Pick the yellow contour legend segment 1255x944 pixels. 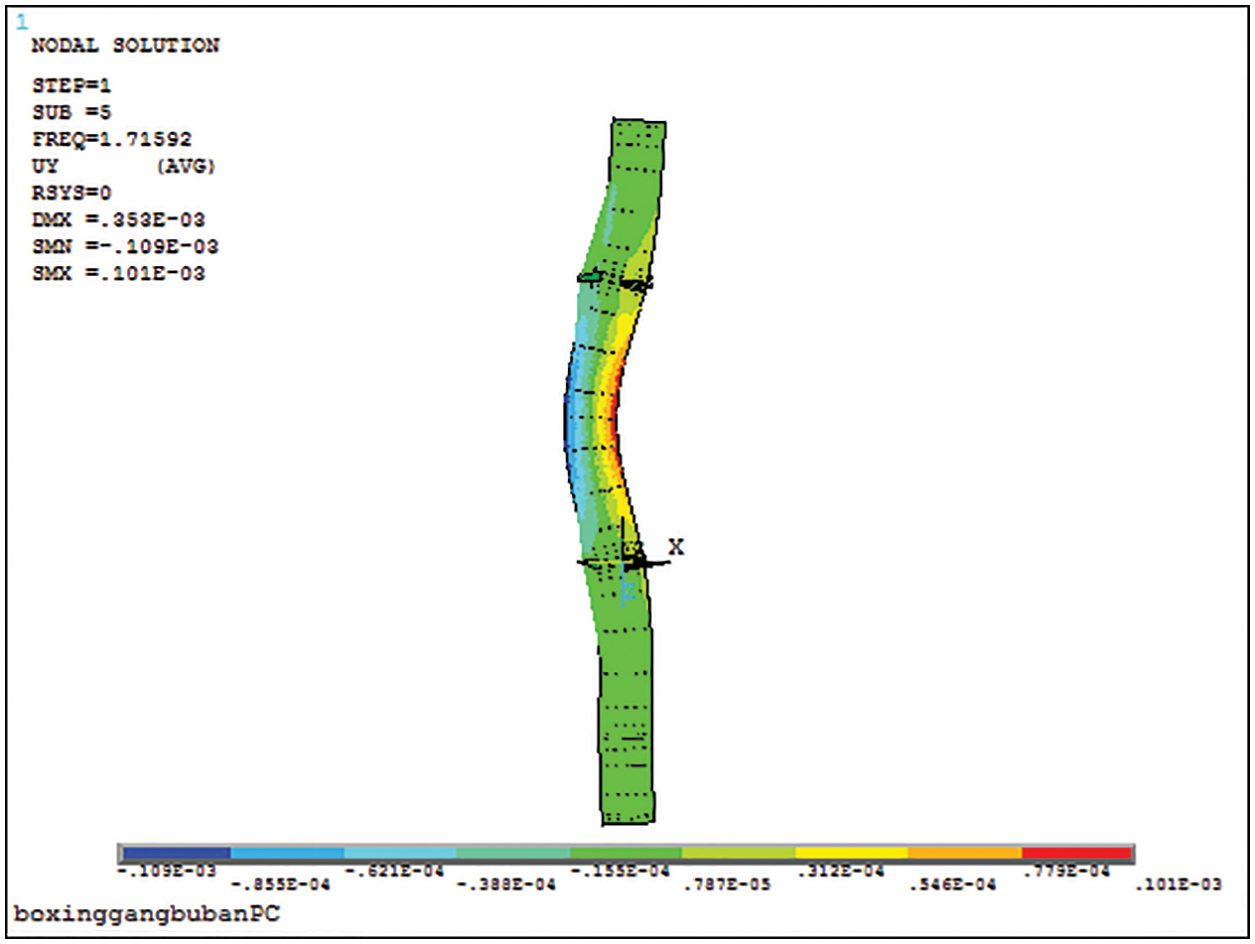point(851,853)
